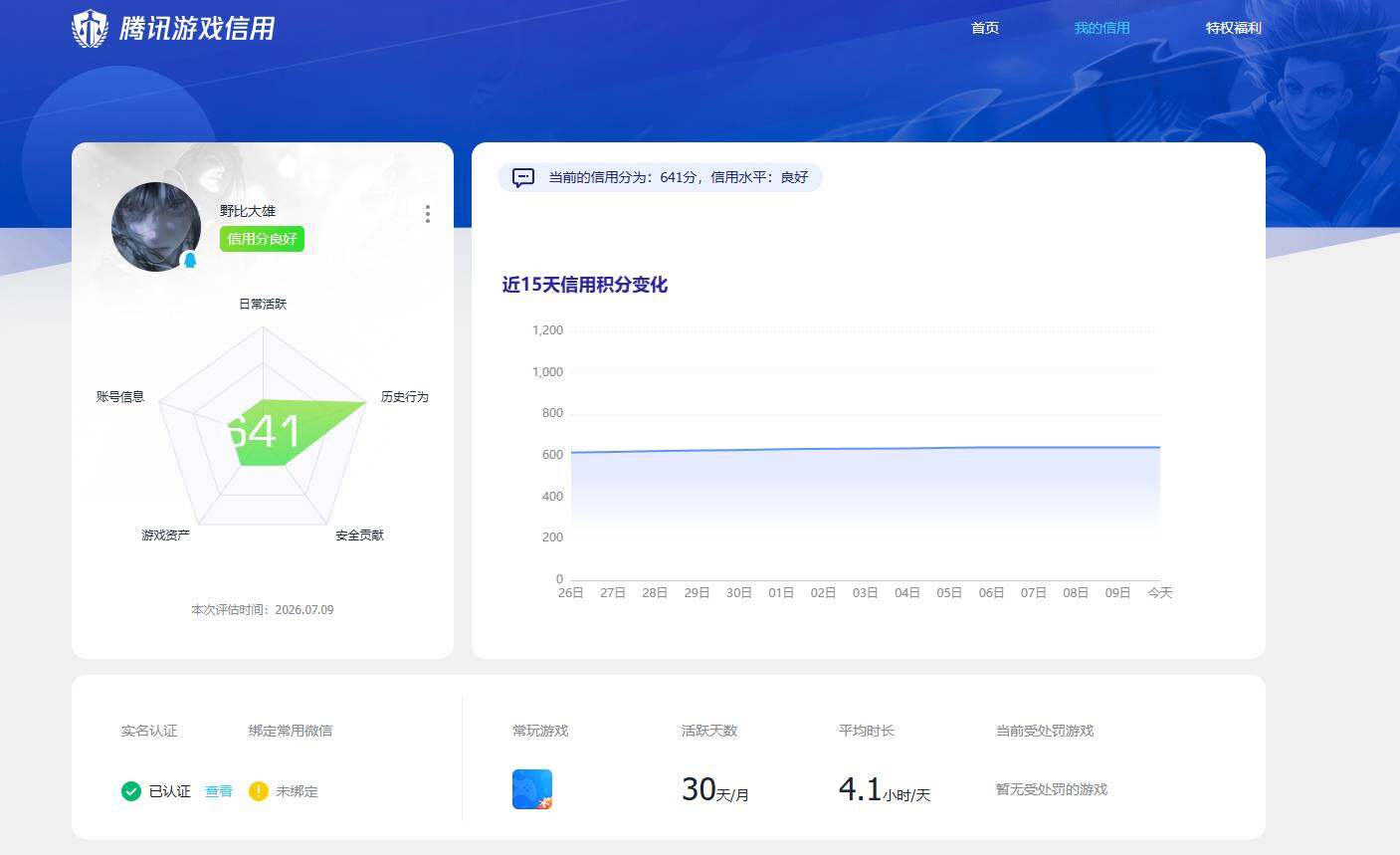The image size is (1400, 855).
Task: Click the 游戏资产 radar axis label
Action: click(165, 534)
